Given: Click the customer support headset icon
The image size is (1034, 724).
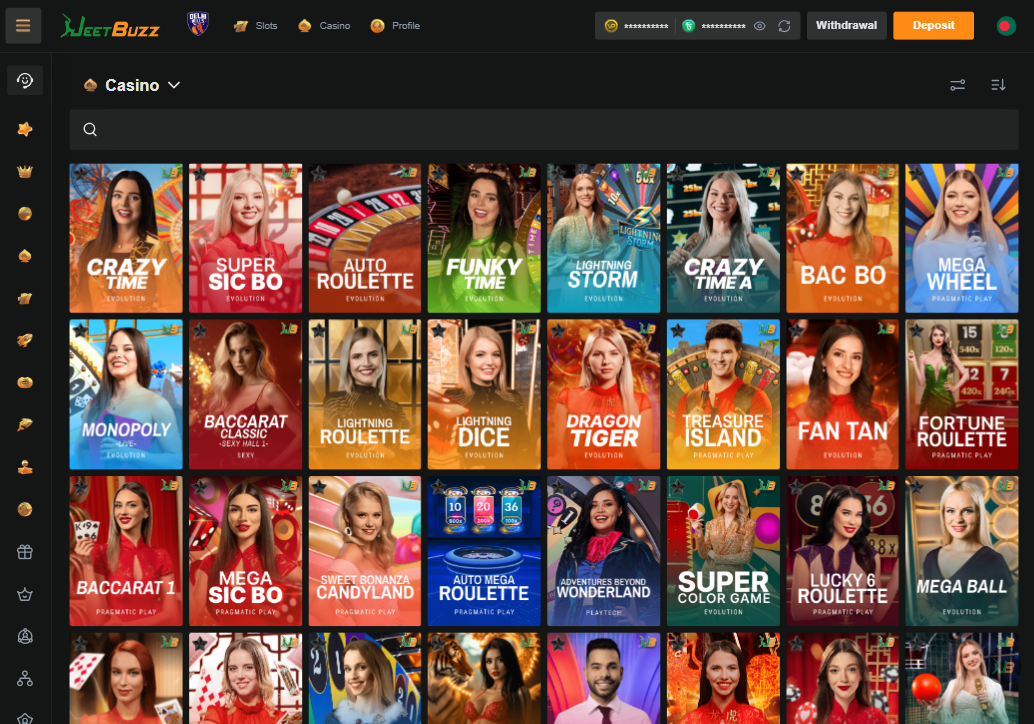Looking at the screenshot, I should [25, 80].
